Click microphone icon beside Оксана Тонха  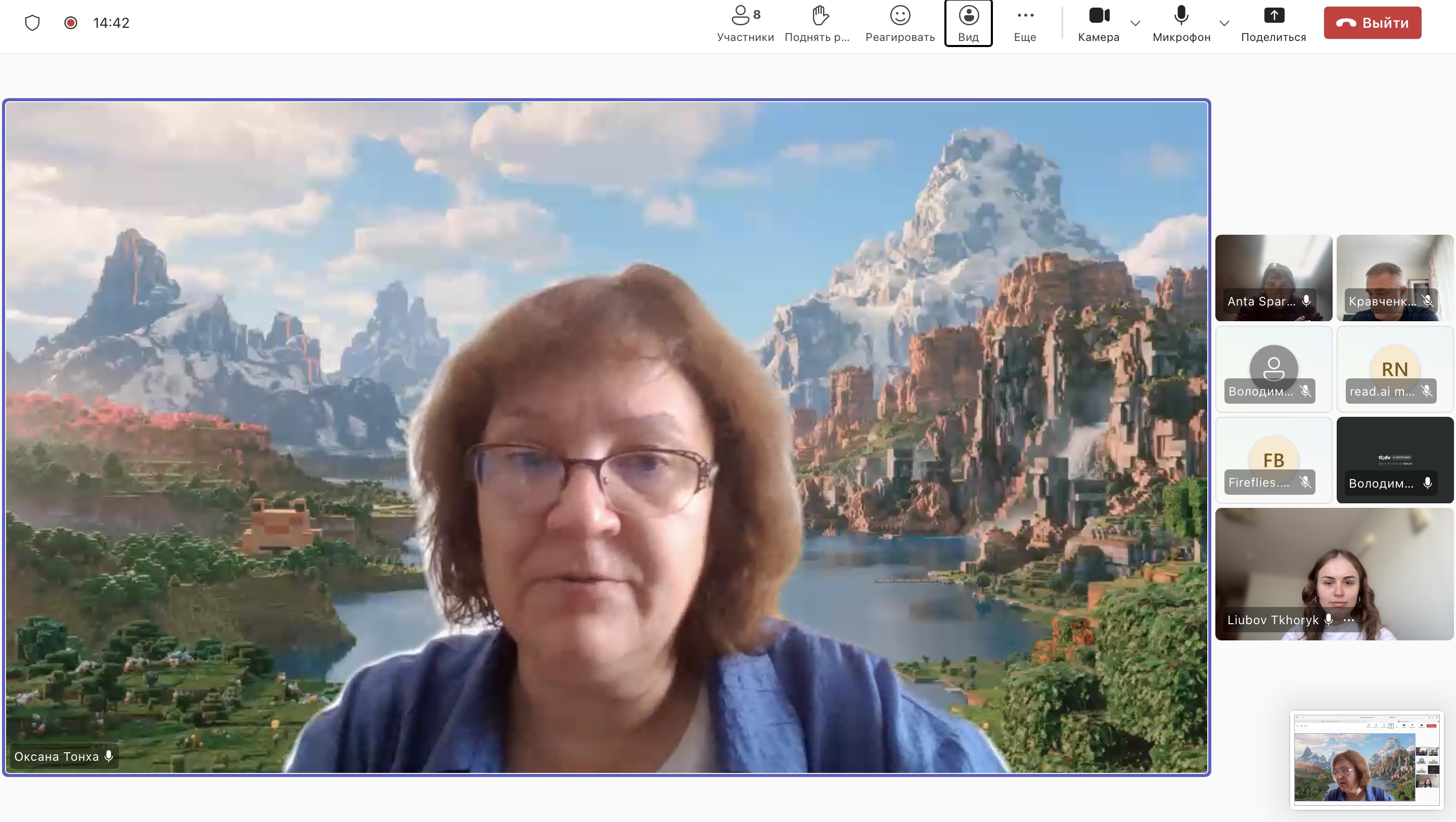(109, 756)
